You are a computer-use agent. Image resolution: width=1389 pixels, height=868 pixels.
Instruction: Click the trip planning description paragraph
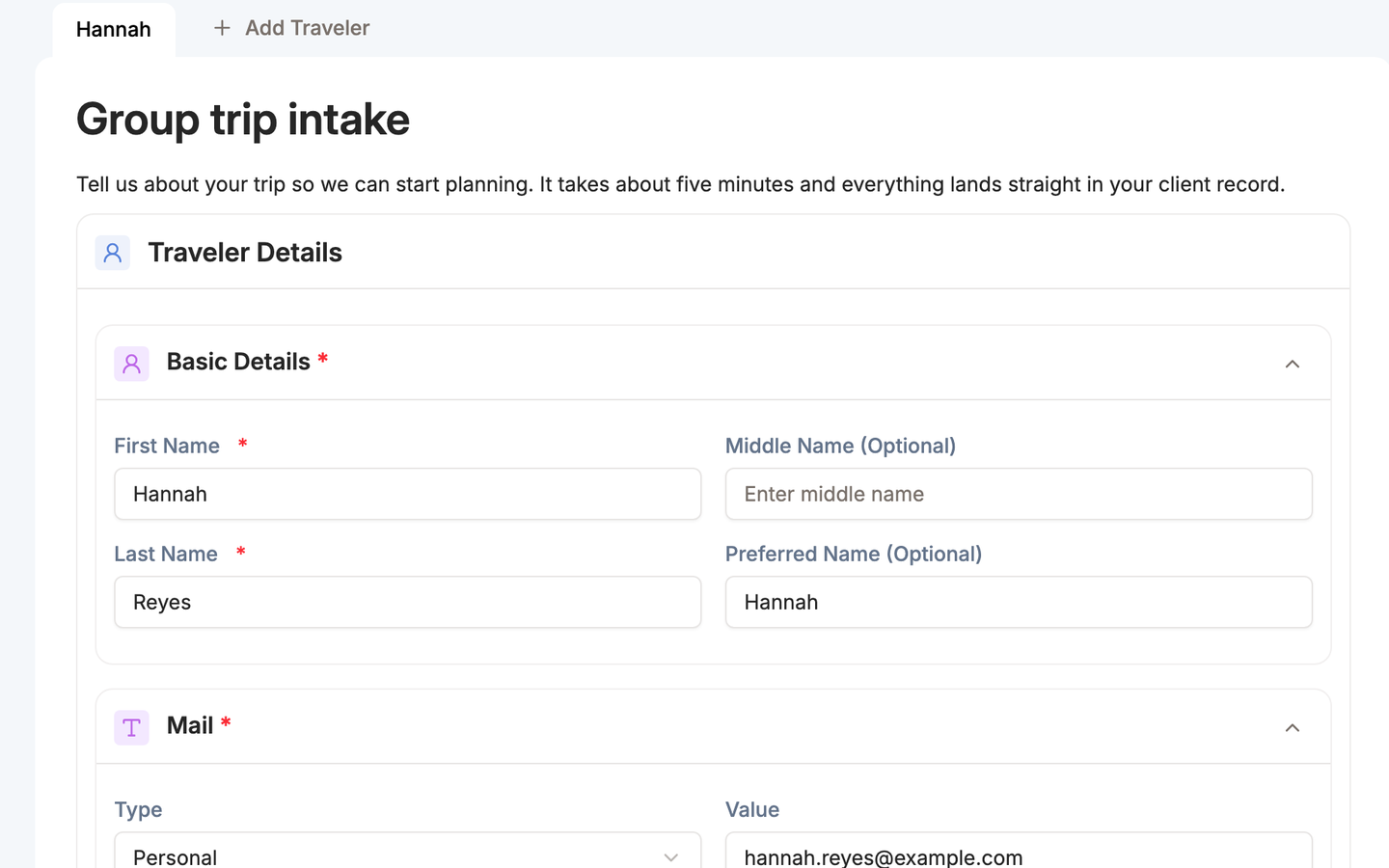click(681, 184)
